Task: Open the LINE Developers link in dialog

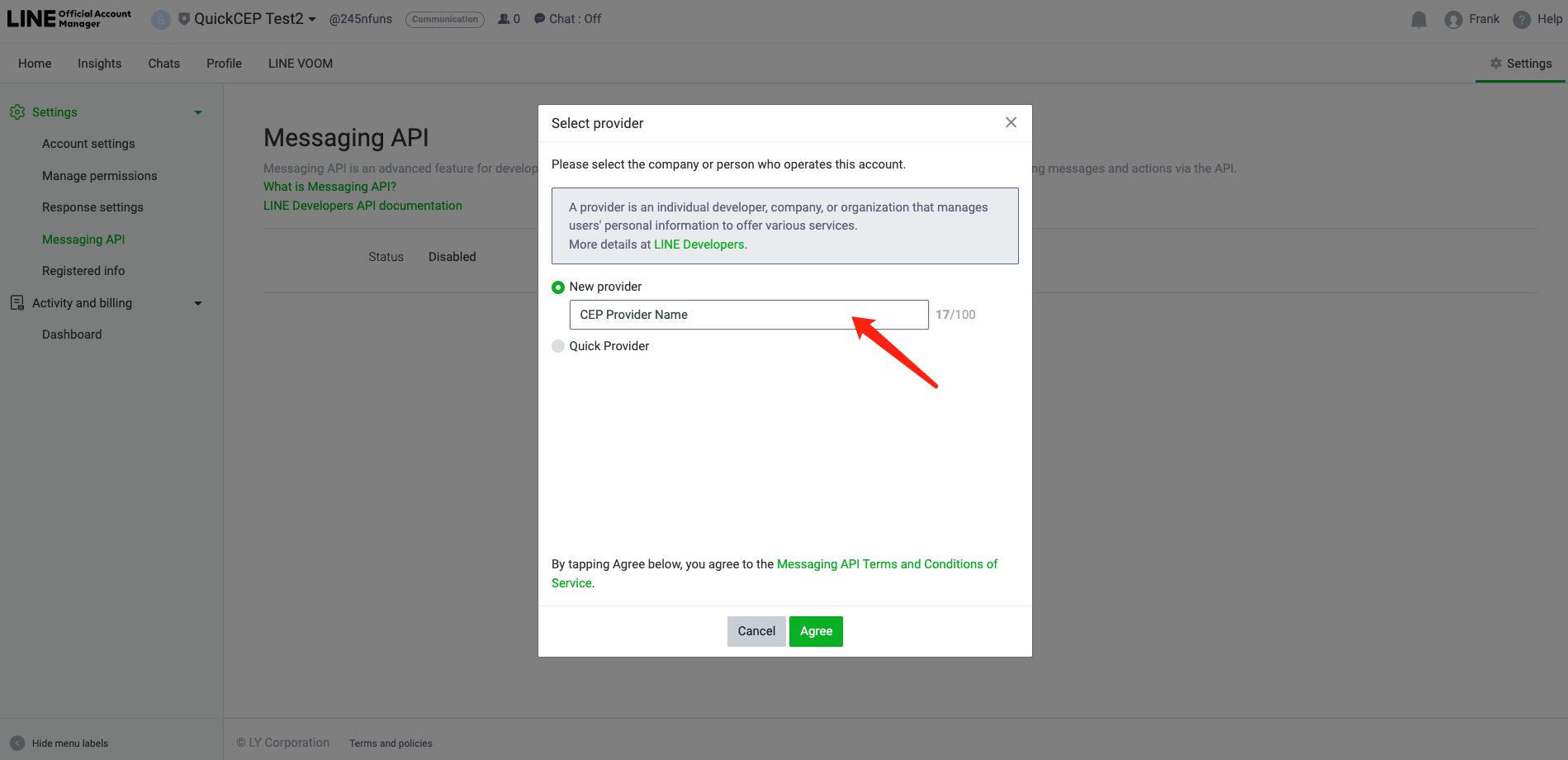Action: pos(699,245)
